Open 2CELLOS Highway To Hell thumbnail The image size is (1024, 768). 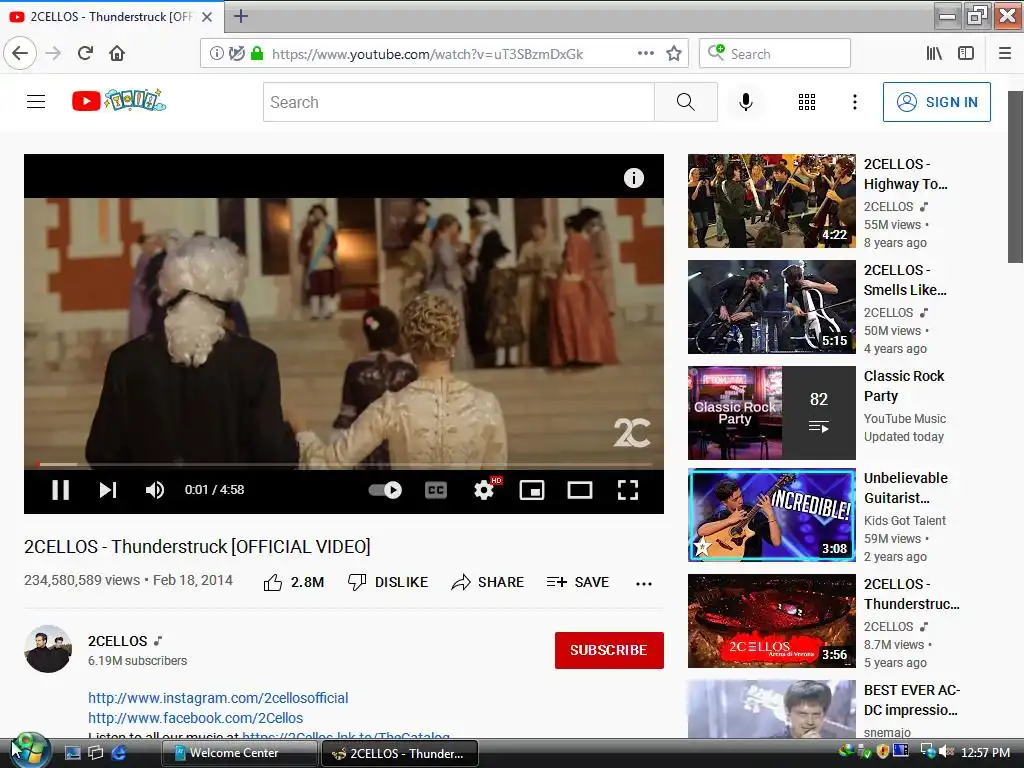pos(771,201)
